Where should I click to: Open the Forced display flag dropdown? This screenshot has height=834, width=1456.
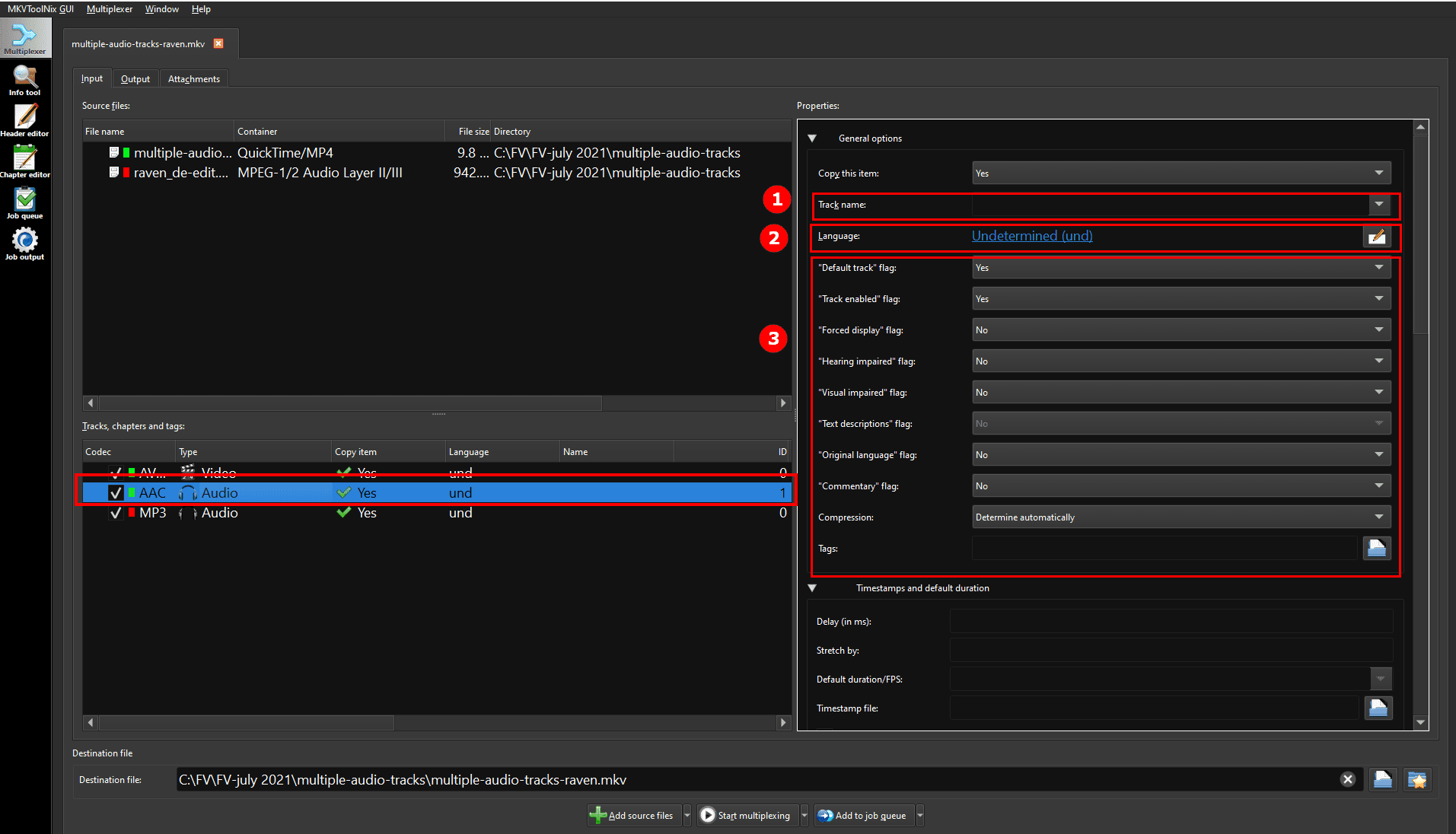(x=1181, y=329)
